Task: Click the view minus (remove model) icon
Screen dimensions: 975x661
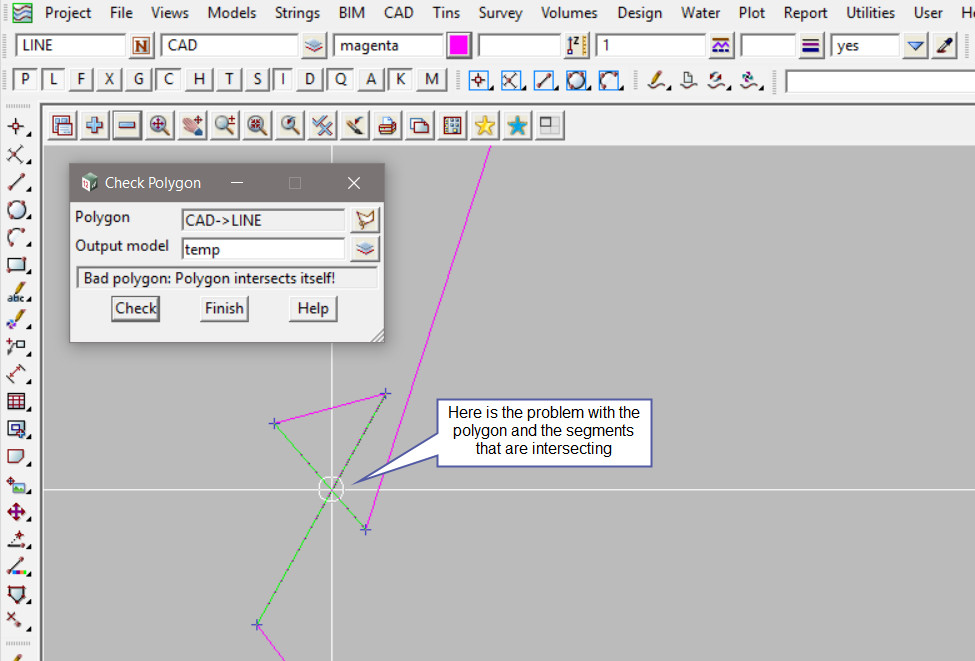Action: [x=127, y=125]
